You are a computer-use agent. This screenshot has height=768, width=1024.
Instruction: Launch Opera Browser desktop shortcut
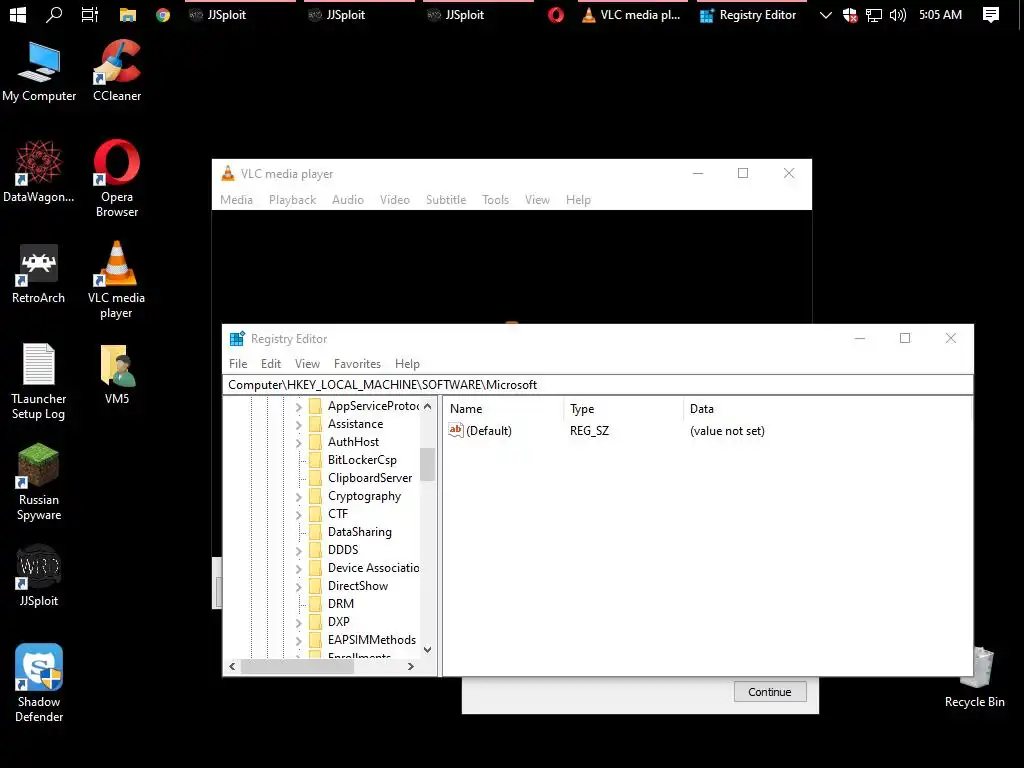pos(117,178)
